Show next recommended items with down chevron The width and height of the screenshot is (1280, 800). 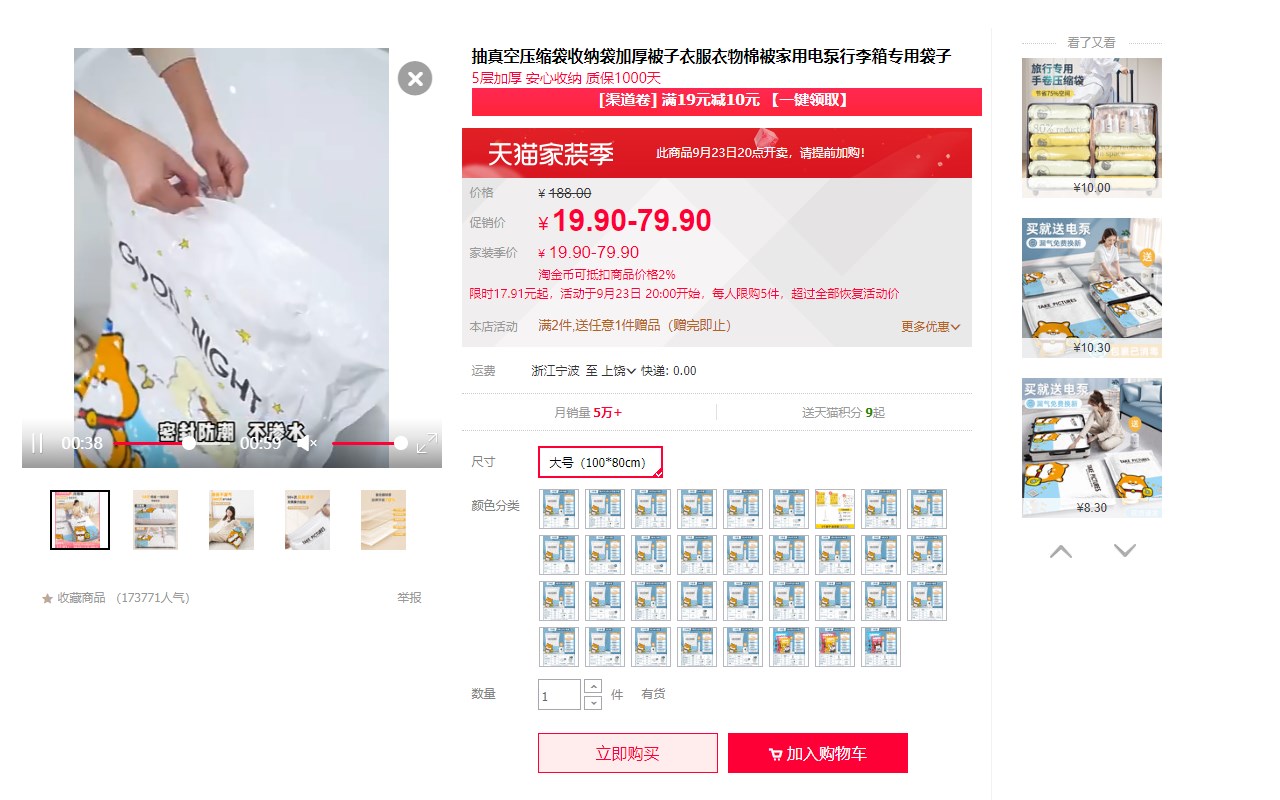1125,551
